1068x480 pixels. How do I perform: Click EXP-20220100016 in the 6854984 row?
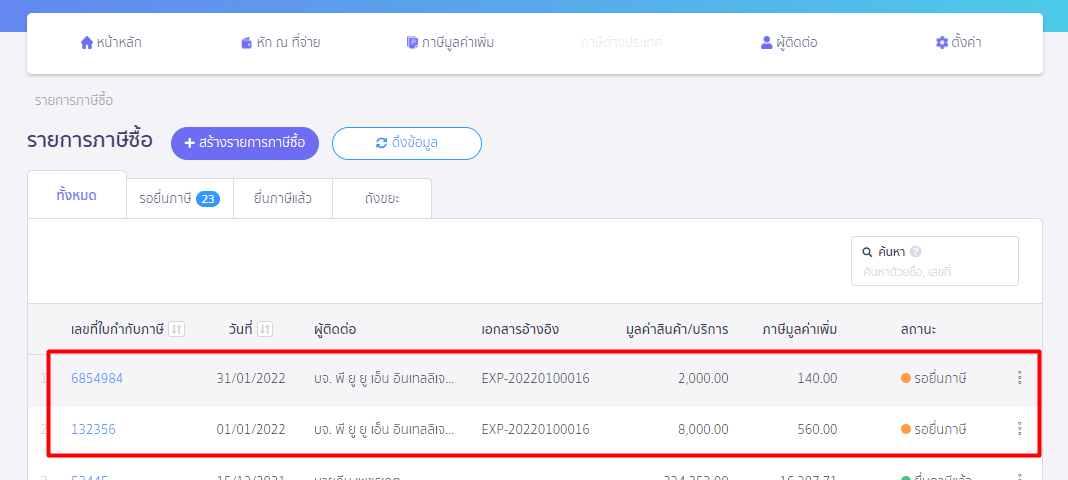[535, 379]
